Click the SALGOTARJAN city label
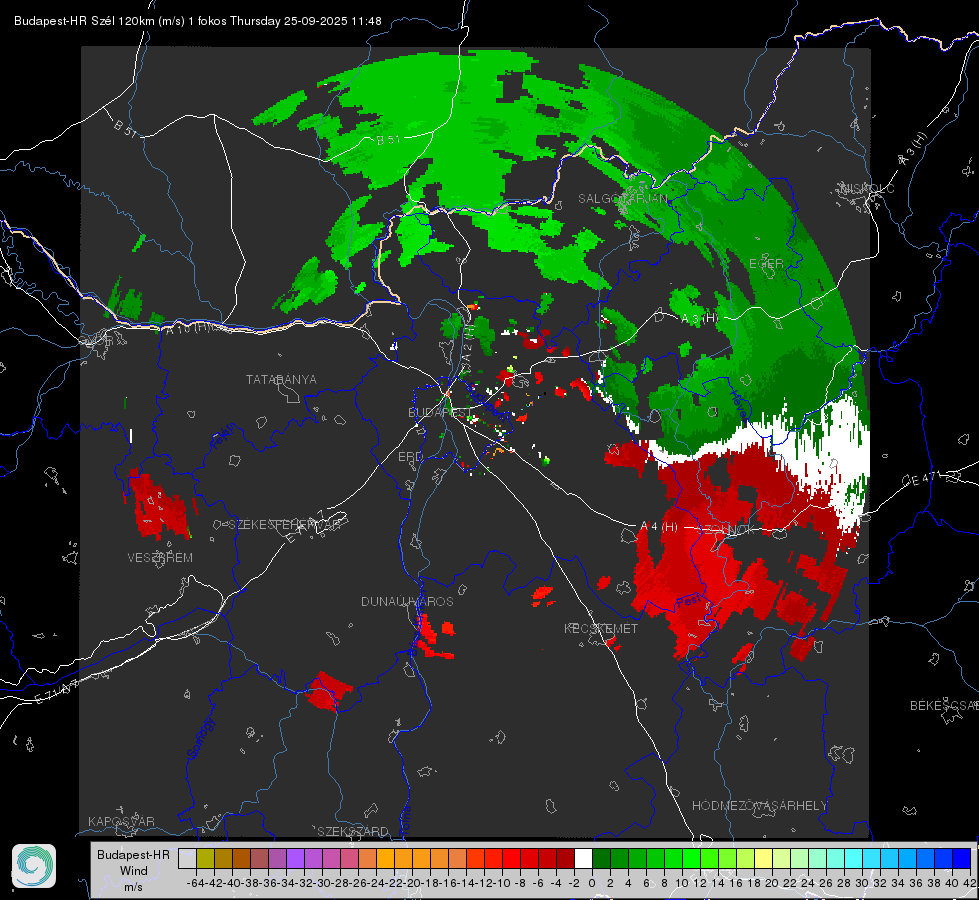 pos(622,199)
